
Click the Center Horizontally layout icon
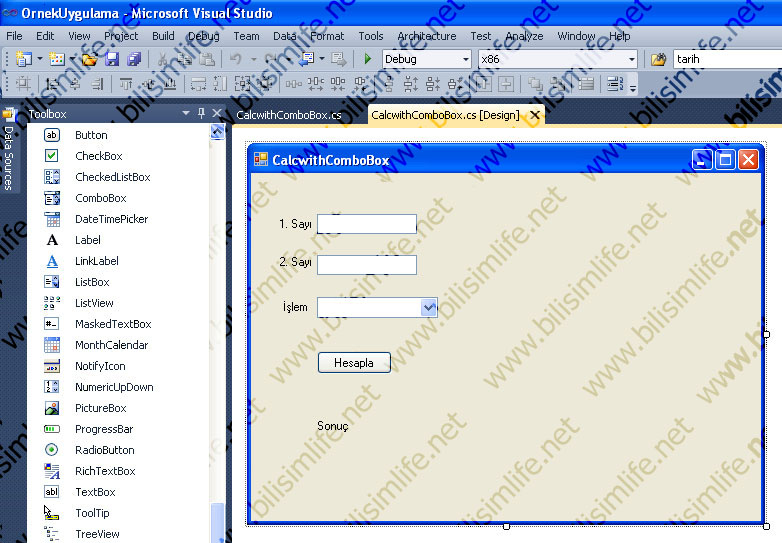[x=483, y=83]
